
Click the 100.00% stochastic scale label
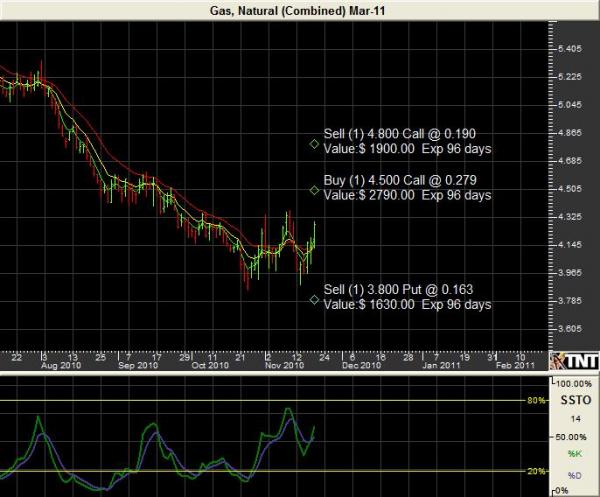pyautogui.click(x=574, y=384)
